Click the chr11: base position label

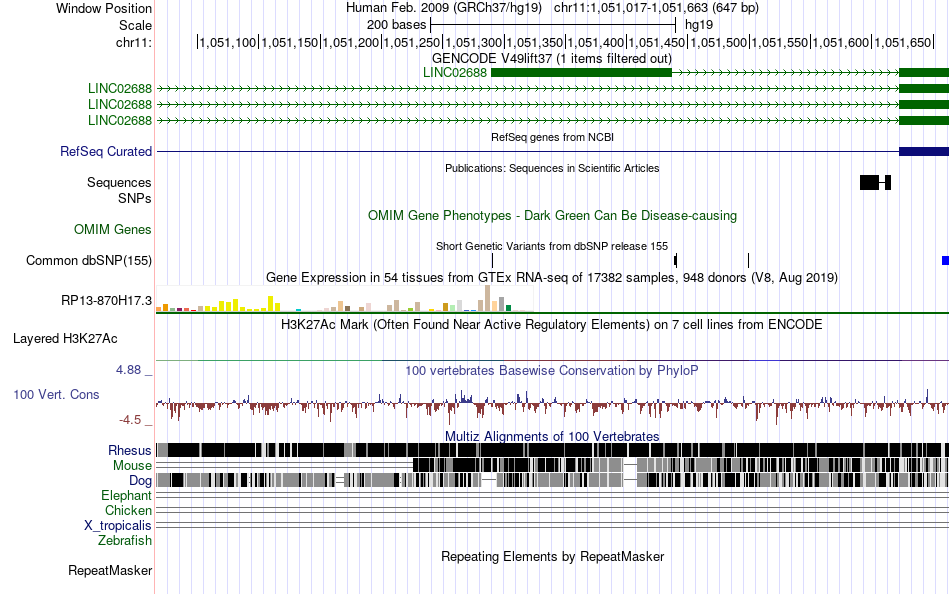click(133, 42)
